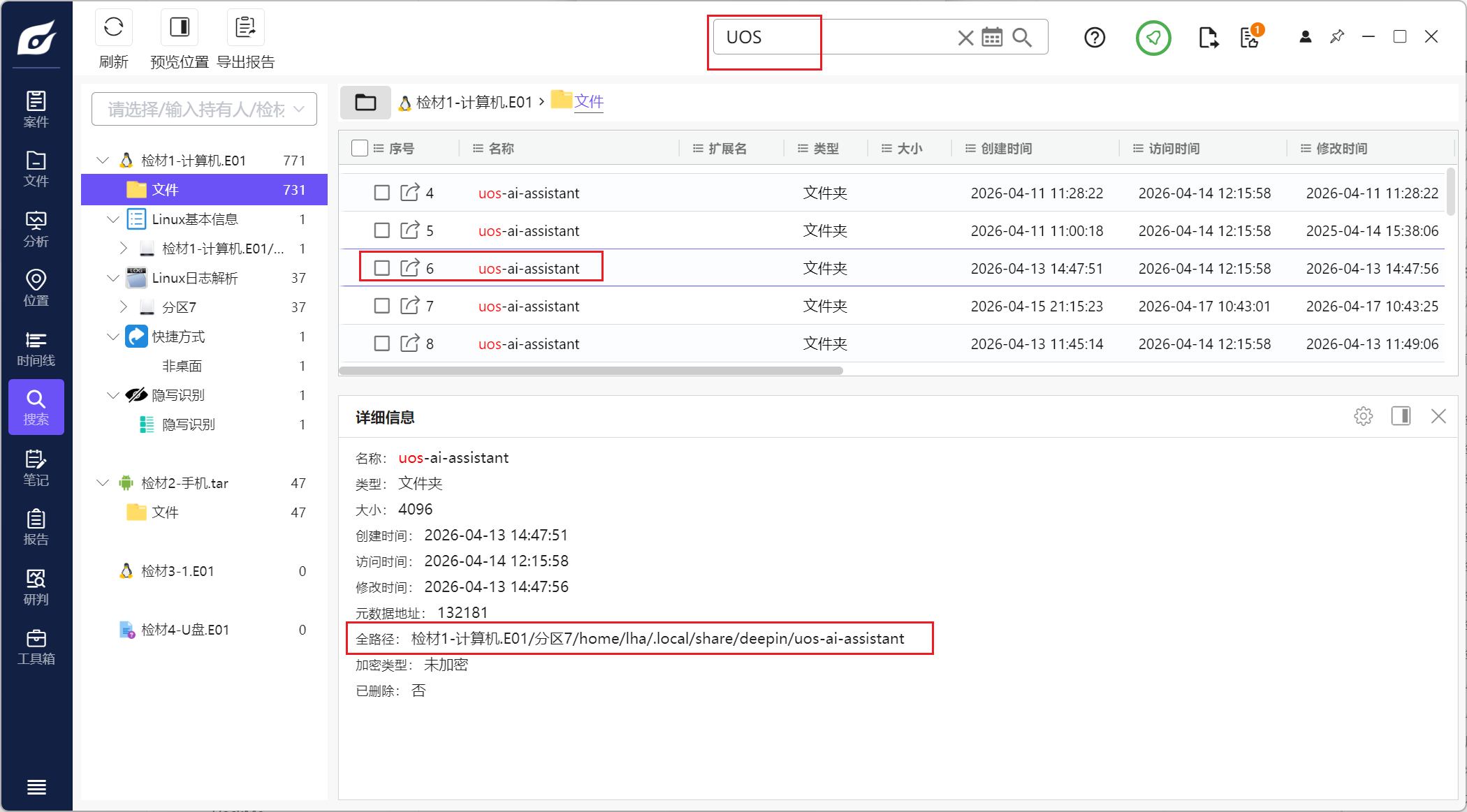Screen dimensions: 1467x812
Task: Close the 详细信息 detail panel
Action: [1438, 417]
